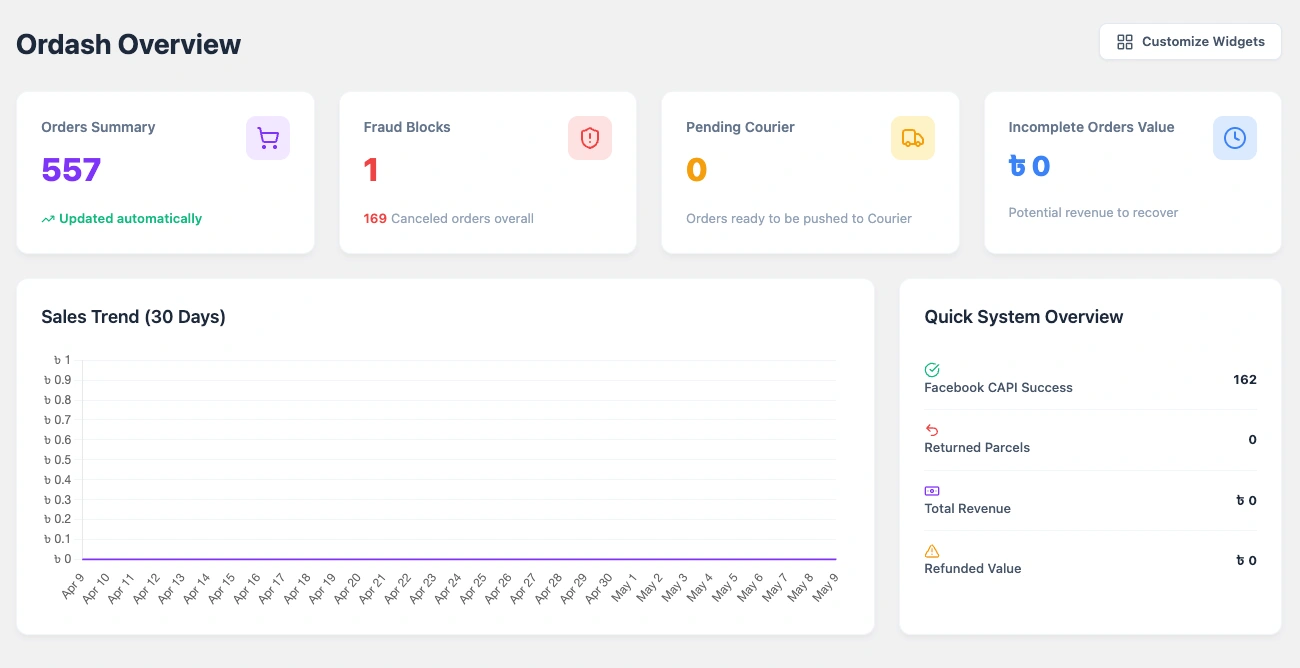Viewport: 1300px width, 668px height.
Task: Click the Facebook CAPI value 162
Action: 1245,380
